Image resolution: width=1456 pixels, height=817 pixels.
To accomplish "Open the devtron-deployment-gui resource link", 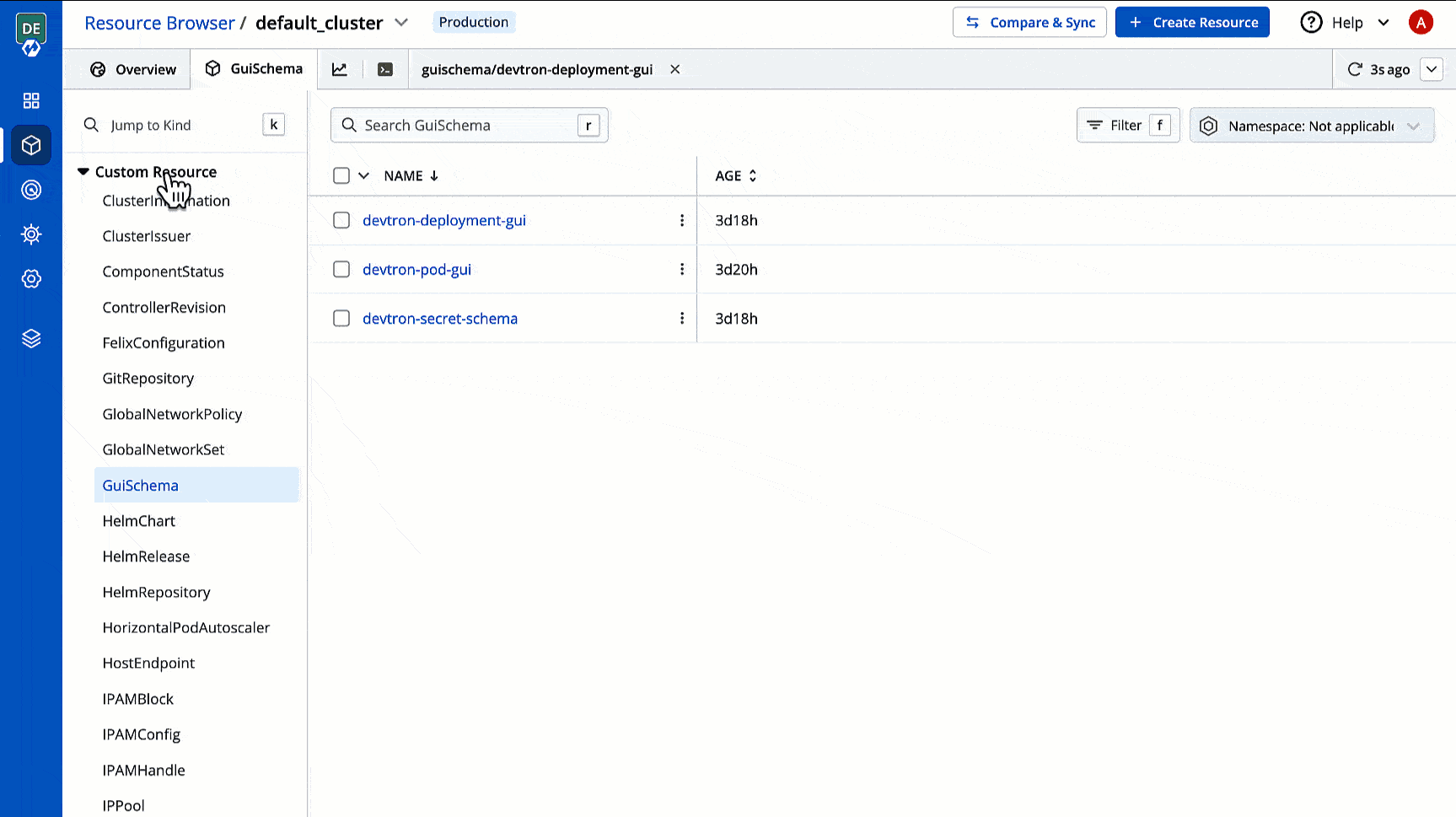I will [444, 220].
